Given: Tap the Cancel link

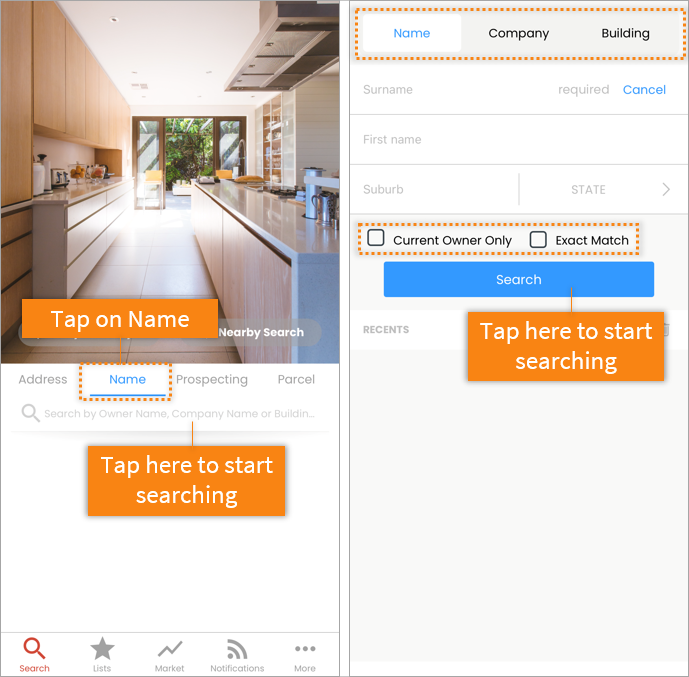Looking at the screenshot, I should point(644,90).
